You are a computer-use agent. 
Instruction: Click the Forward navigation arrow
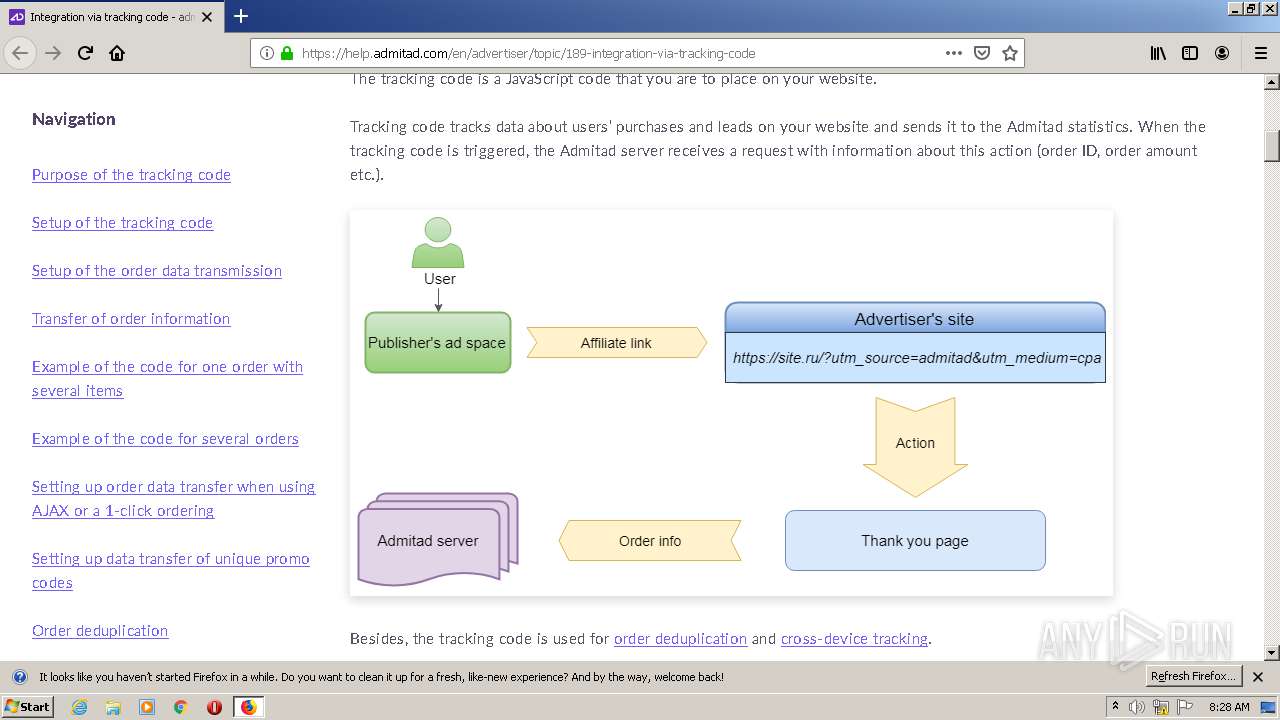[53, 53]
